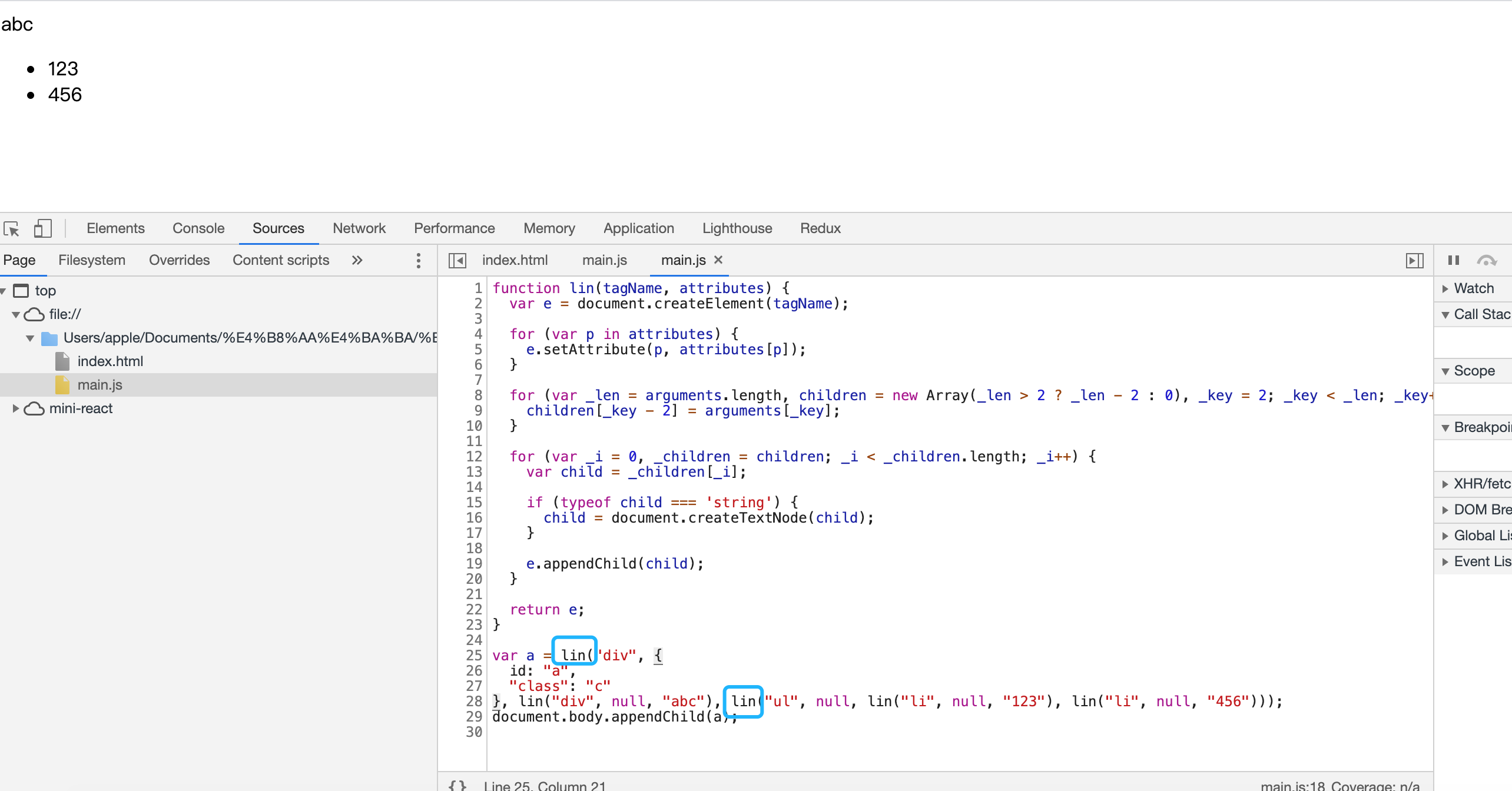This screenshot has width=1512, height=791.
Task: Pause script execution
Action: click(1454, 260)
